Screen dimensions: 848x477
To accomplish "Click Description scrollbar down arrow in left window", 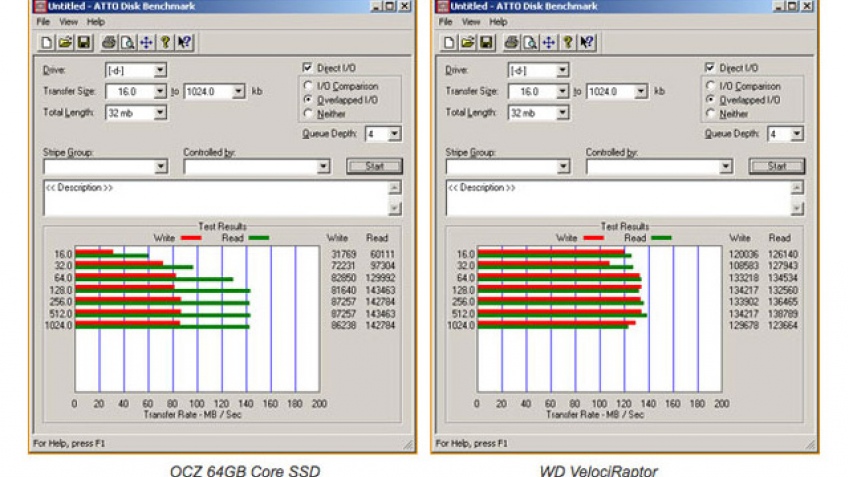I will coord(395,208).
